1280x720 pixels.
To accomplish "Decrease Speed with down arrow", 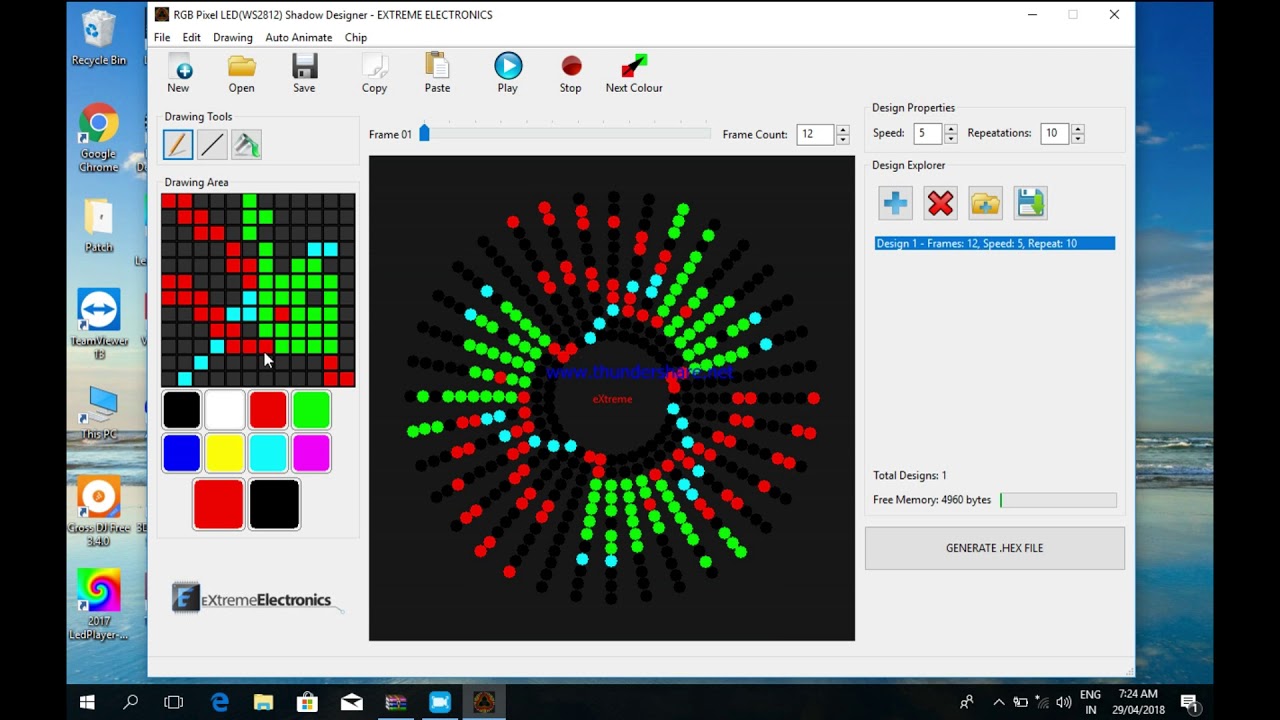I will pyautogui.click(x=950, y=138).
